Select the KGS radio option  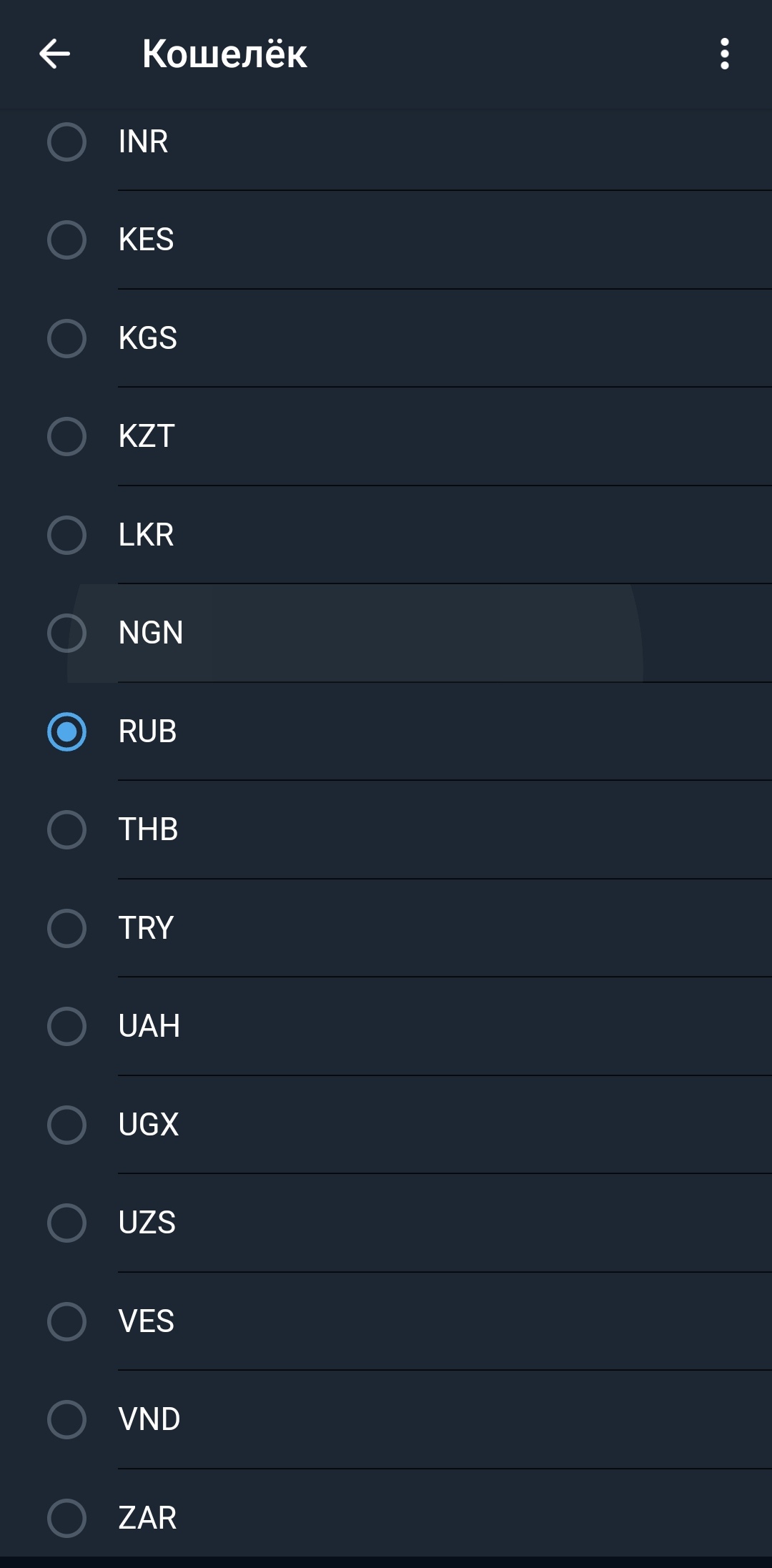[x=66, y=338]
